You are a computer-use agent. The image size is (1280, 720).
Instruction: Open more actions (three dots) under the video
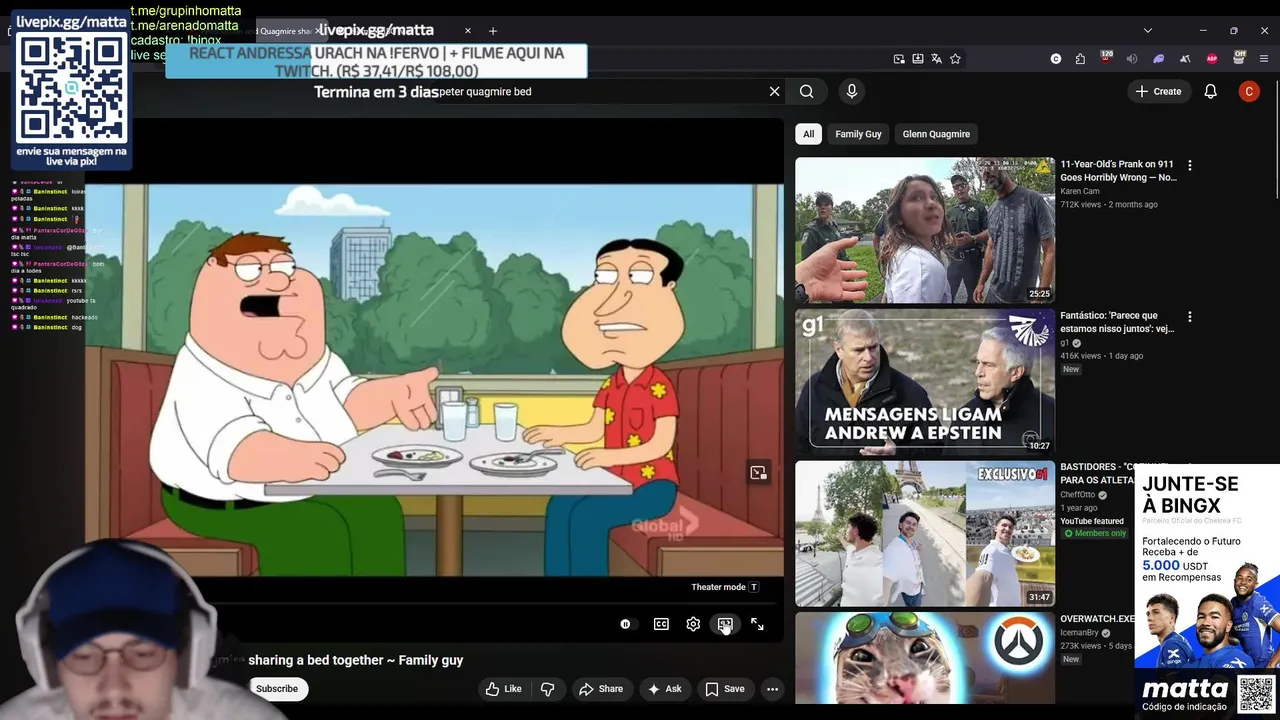click(772, 689)
